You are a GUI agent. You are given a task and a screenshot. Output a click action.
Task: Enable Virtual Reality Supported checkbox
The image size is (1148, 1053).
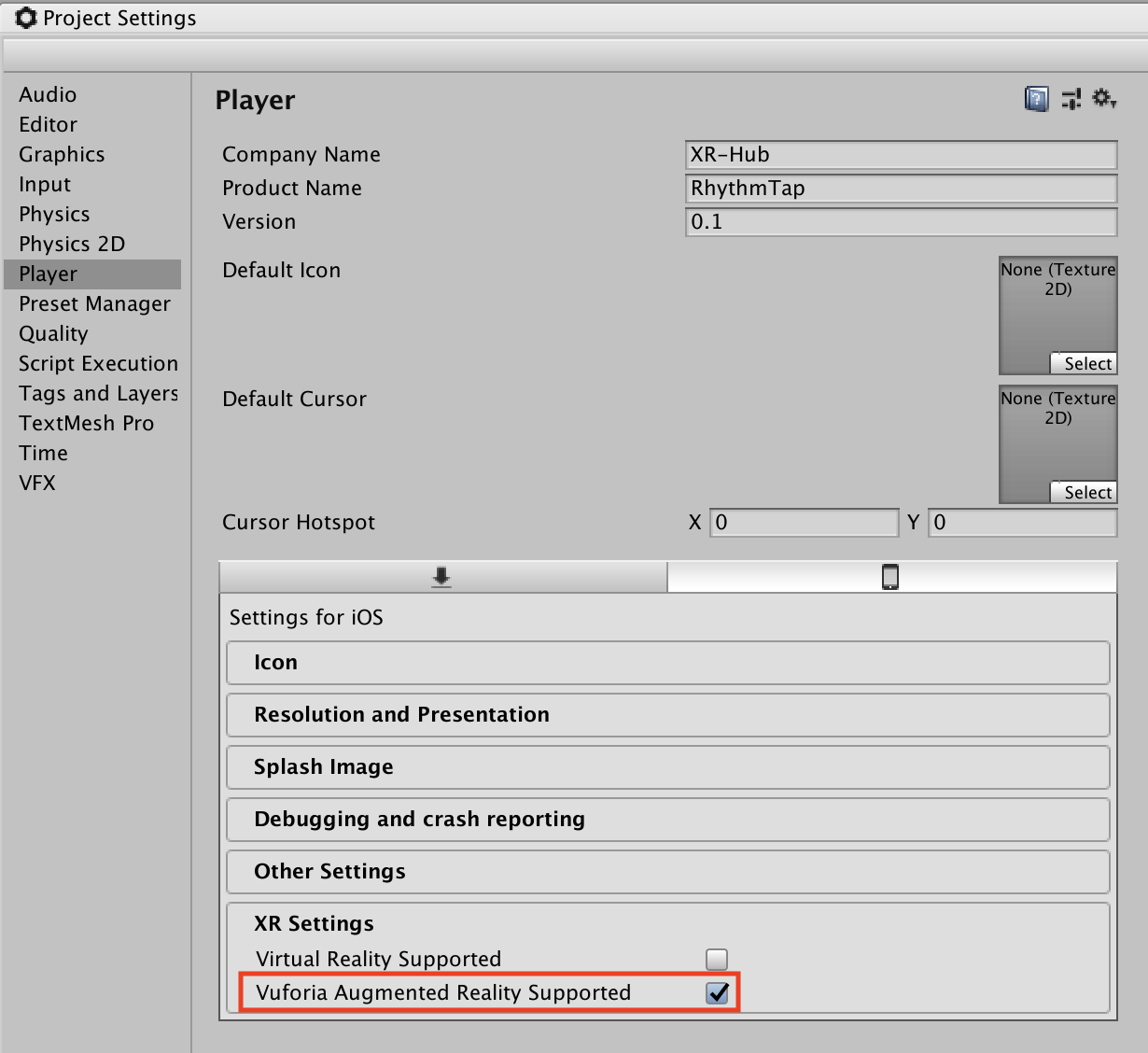[x=717, y=959]
